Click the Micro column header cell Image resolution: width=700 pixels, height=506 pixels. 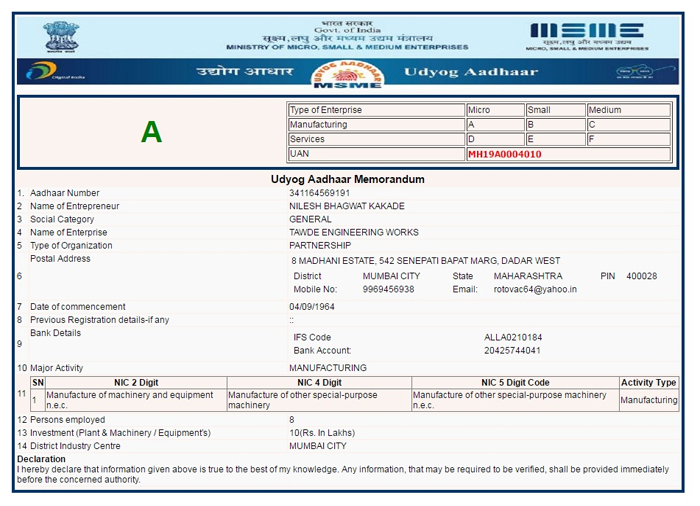[x=495, y=110]
